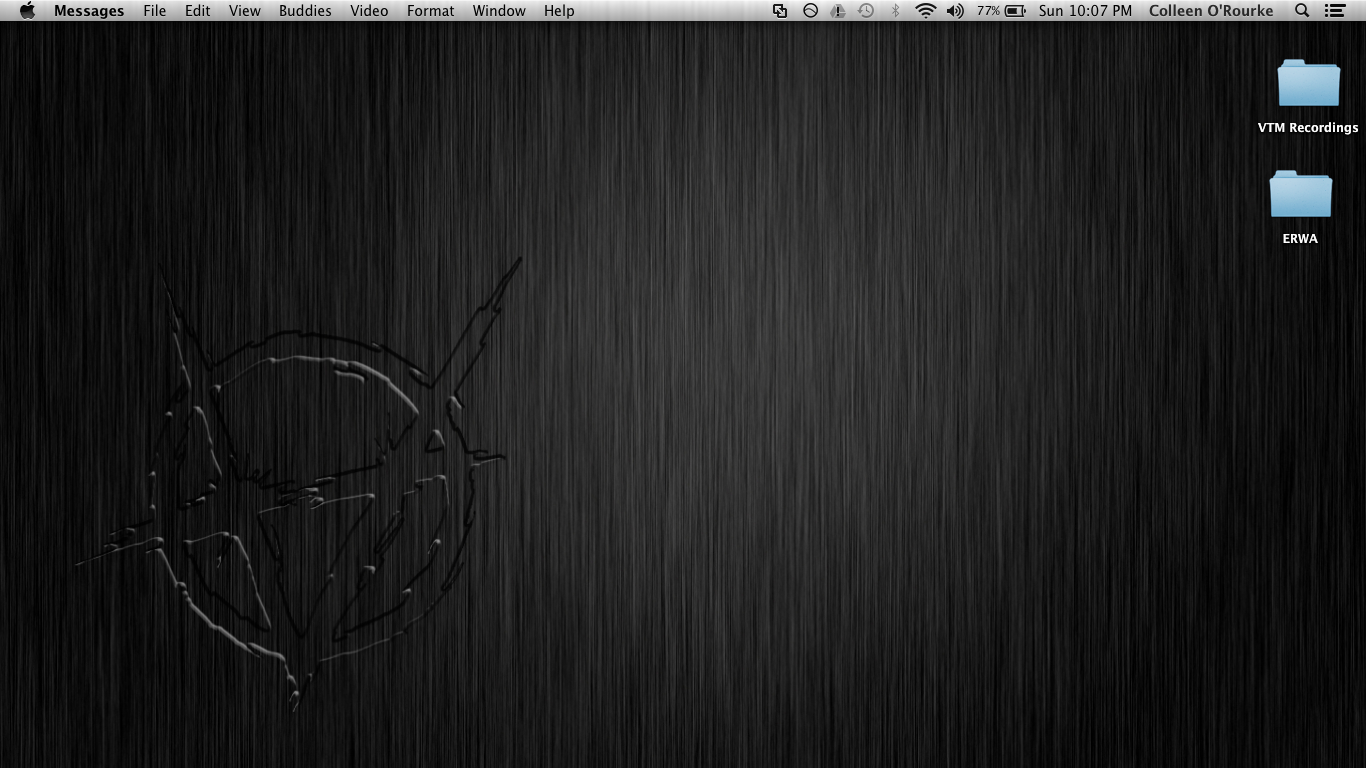Click the Bluetooth status icon
This screenshot has width=1366, height=768.
[x=895, y=11]
